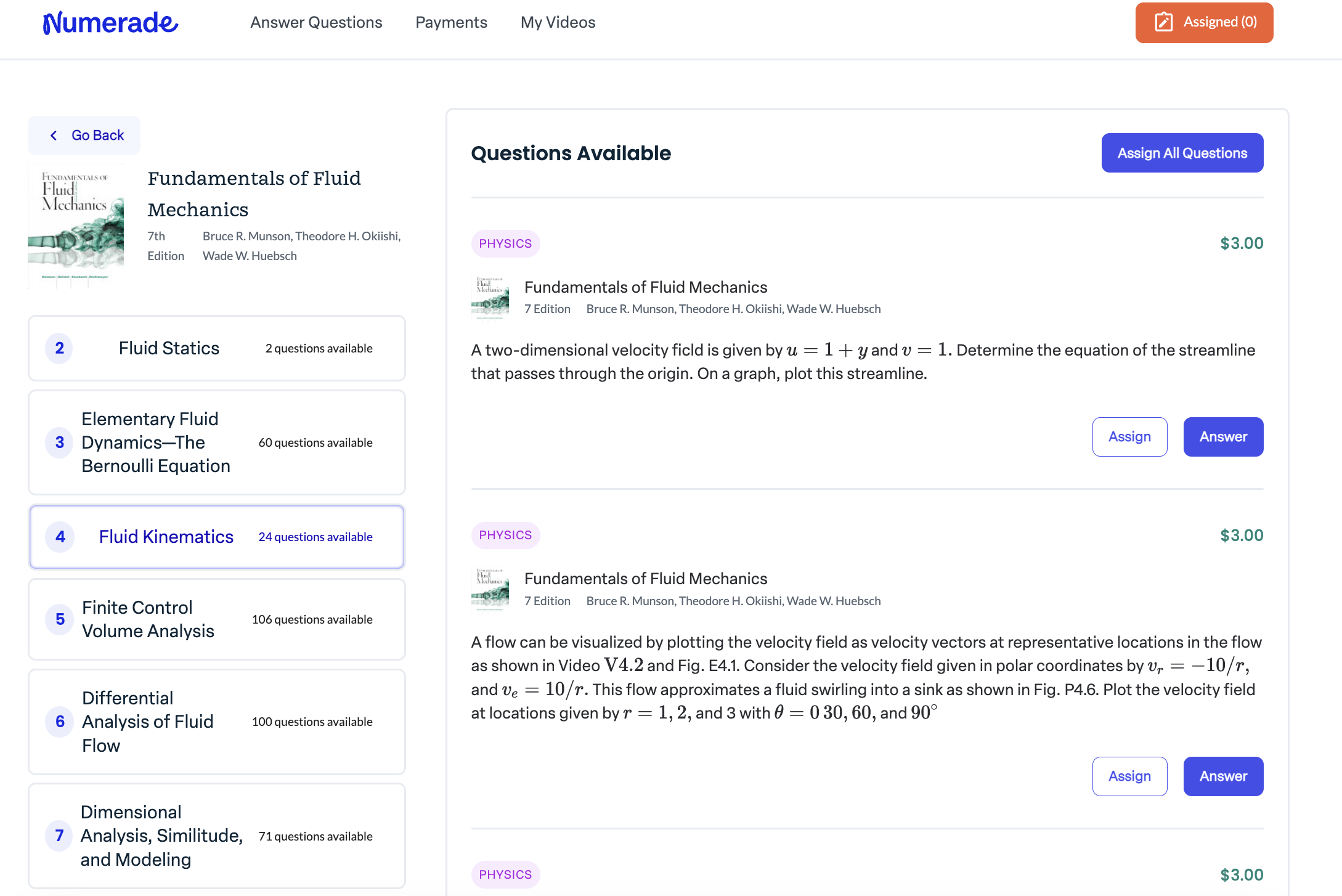Screen dimensions: 1342x896
Task: Click '106 questions available' text
Action: 312,619
